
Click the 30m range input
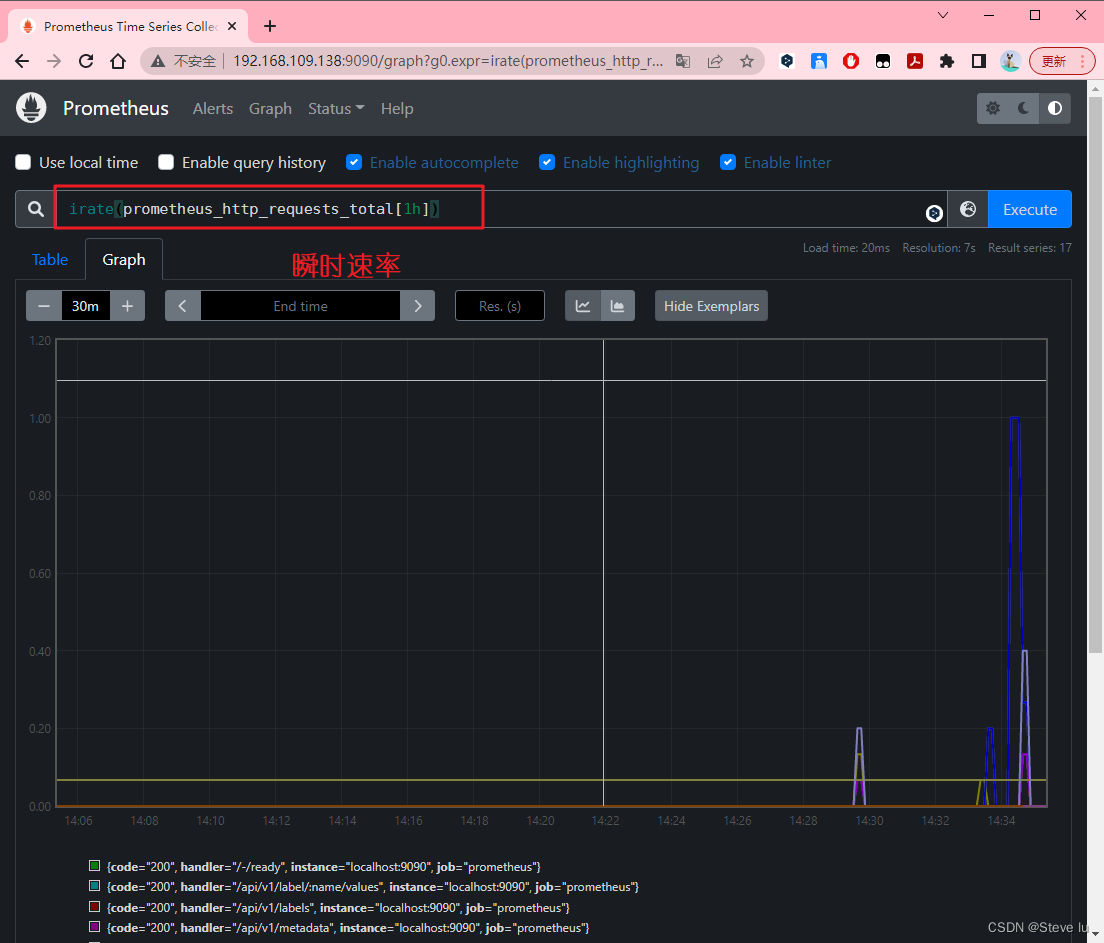click(85, 306)
